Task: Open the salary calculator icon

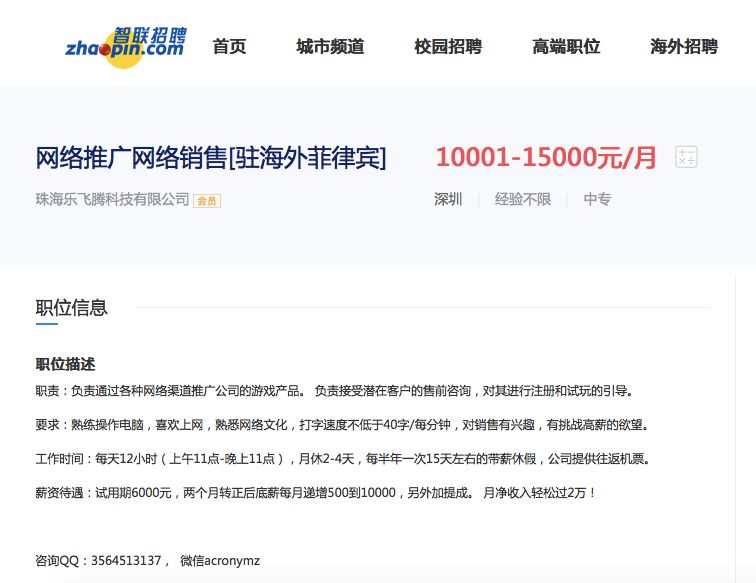Action: click(x=686, y=157)
